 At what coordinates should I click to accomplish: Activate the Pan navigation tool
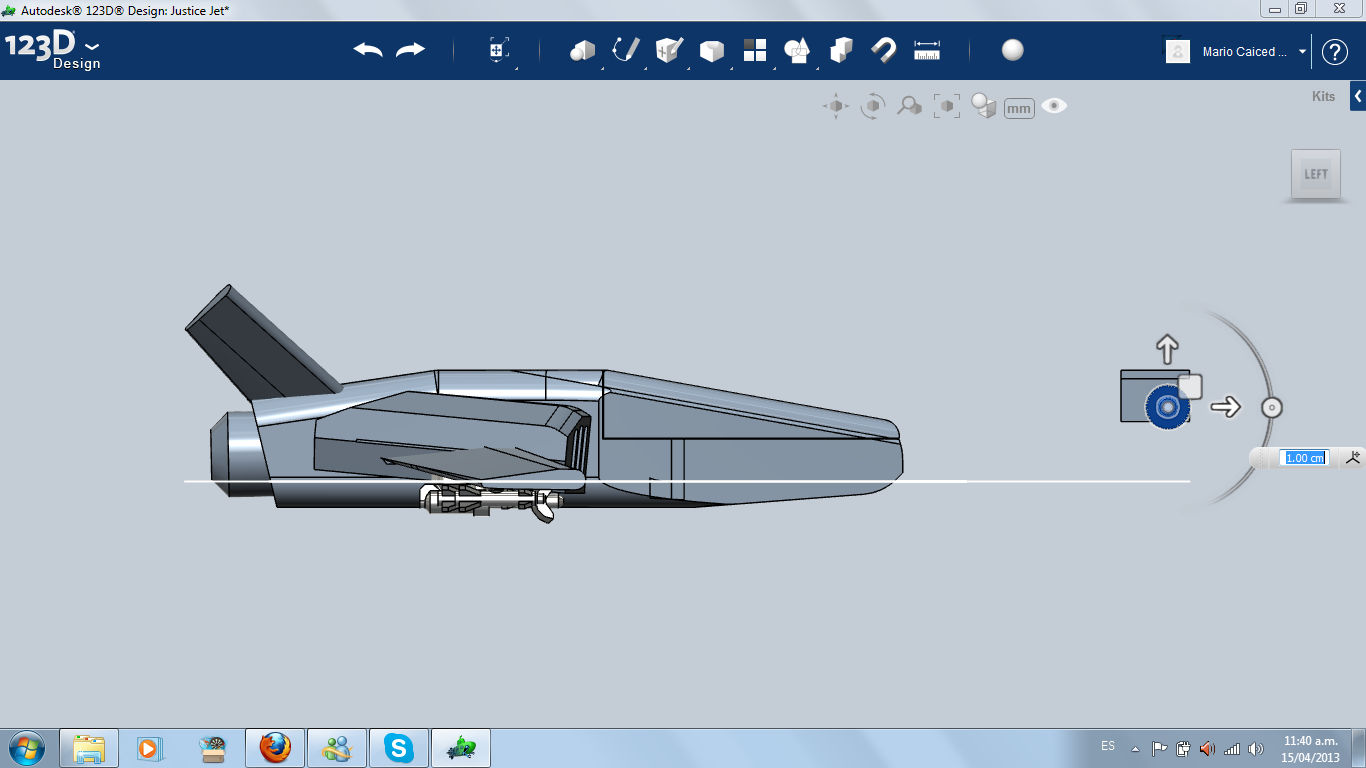click(836, 106)
